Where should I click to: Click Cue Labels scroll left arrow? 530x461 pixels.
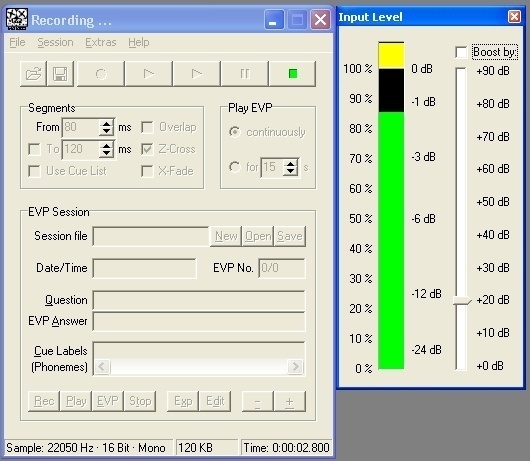102,366
